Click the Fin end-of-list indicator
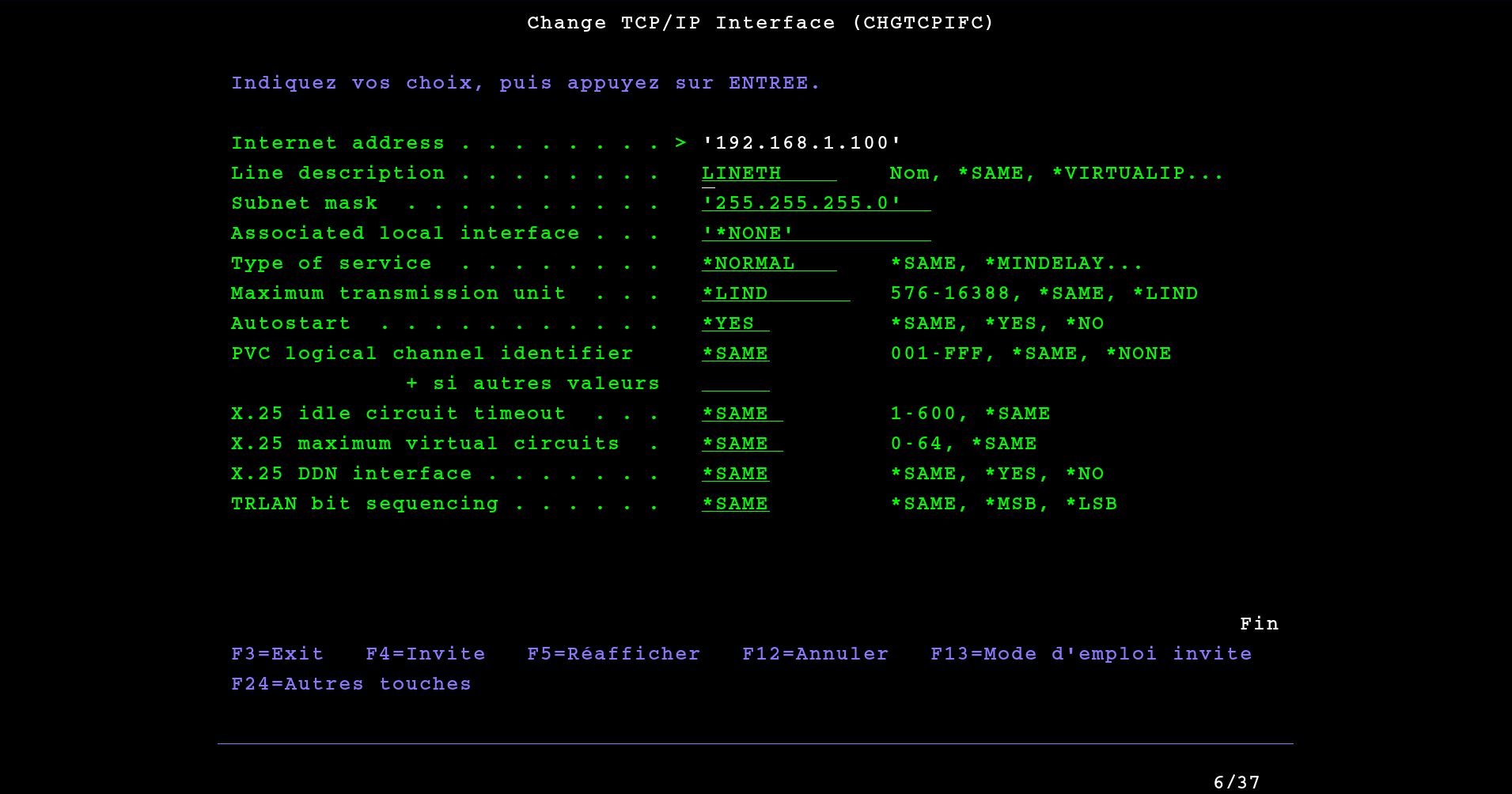 1259,624
